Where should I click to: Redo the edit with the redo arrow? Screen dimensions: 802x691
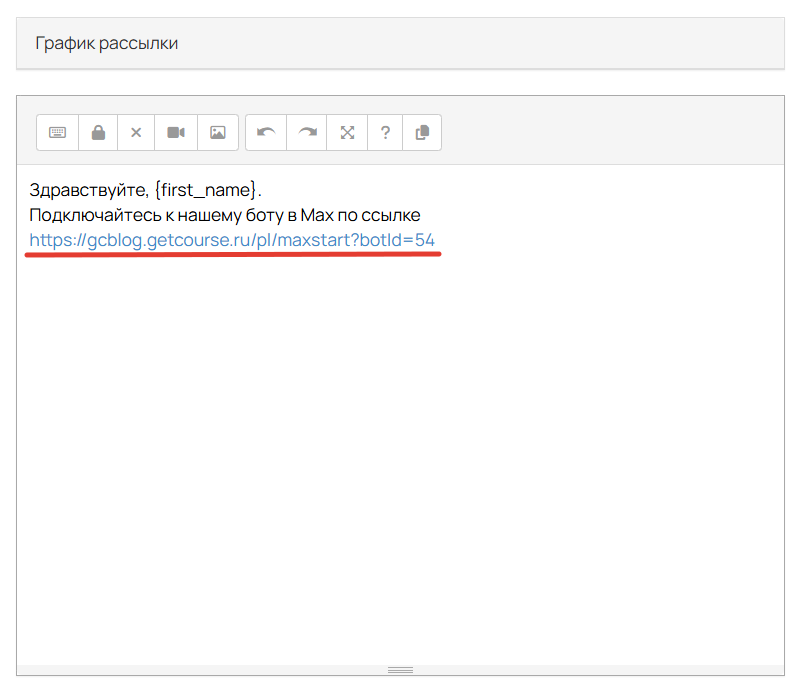tap(306, 132)
